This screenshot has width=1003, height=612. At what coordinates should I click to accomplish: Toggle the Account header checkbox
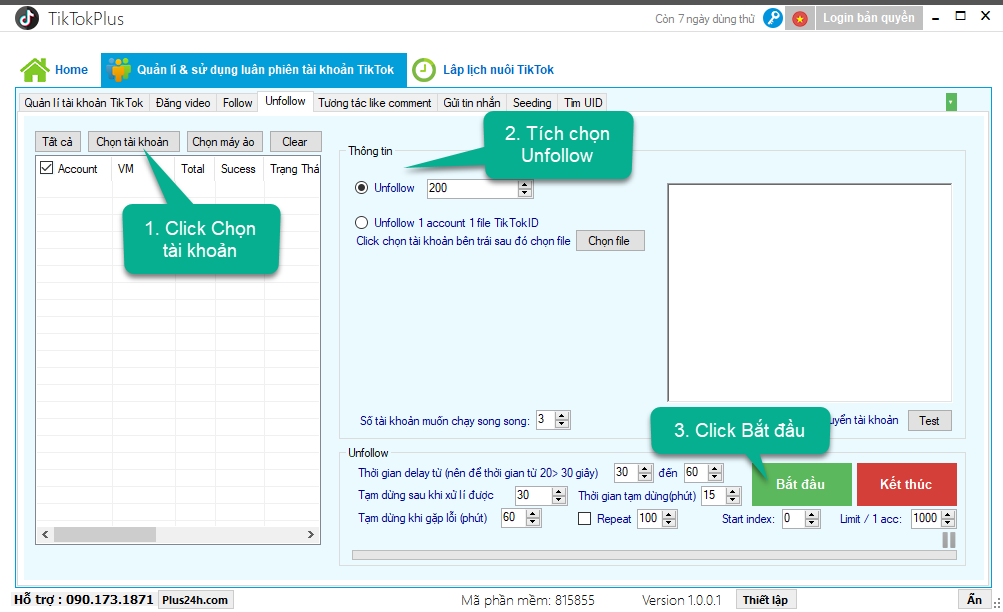tap(46, 169)
